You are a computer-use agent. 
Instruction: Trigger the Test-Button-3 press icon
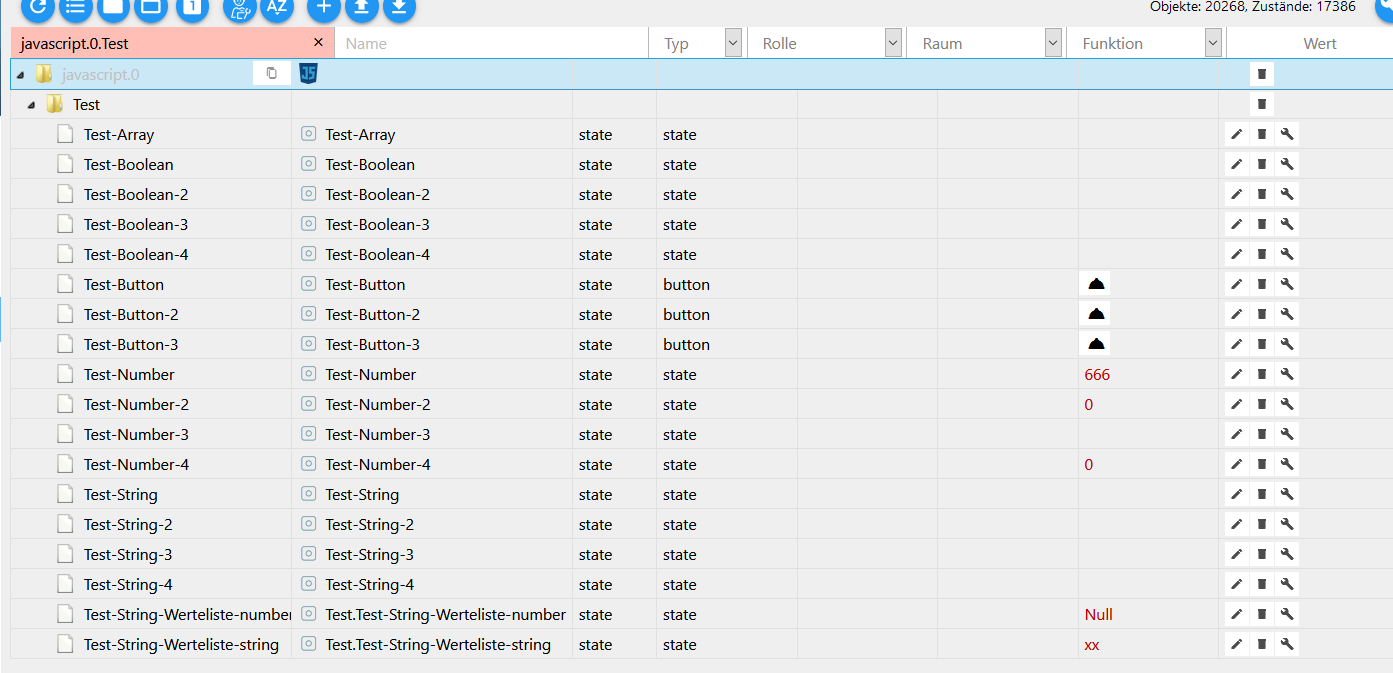1096,344
